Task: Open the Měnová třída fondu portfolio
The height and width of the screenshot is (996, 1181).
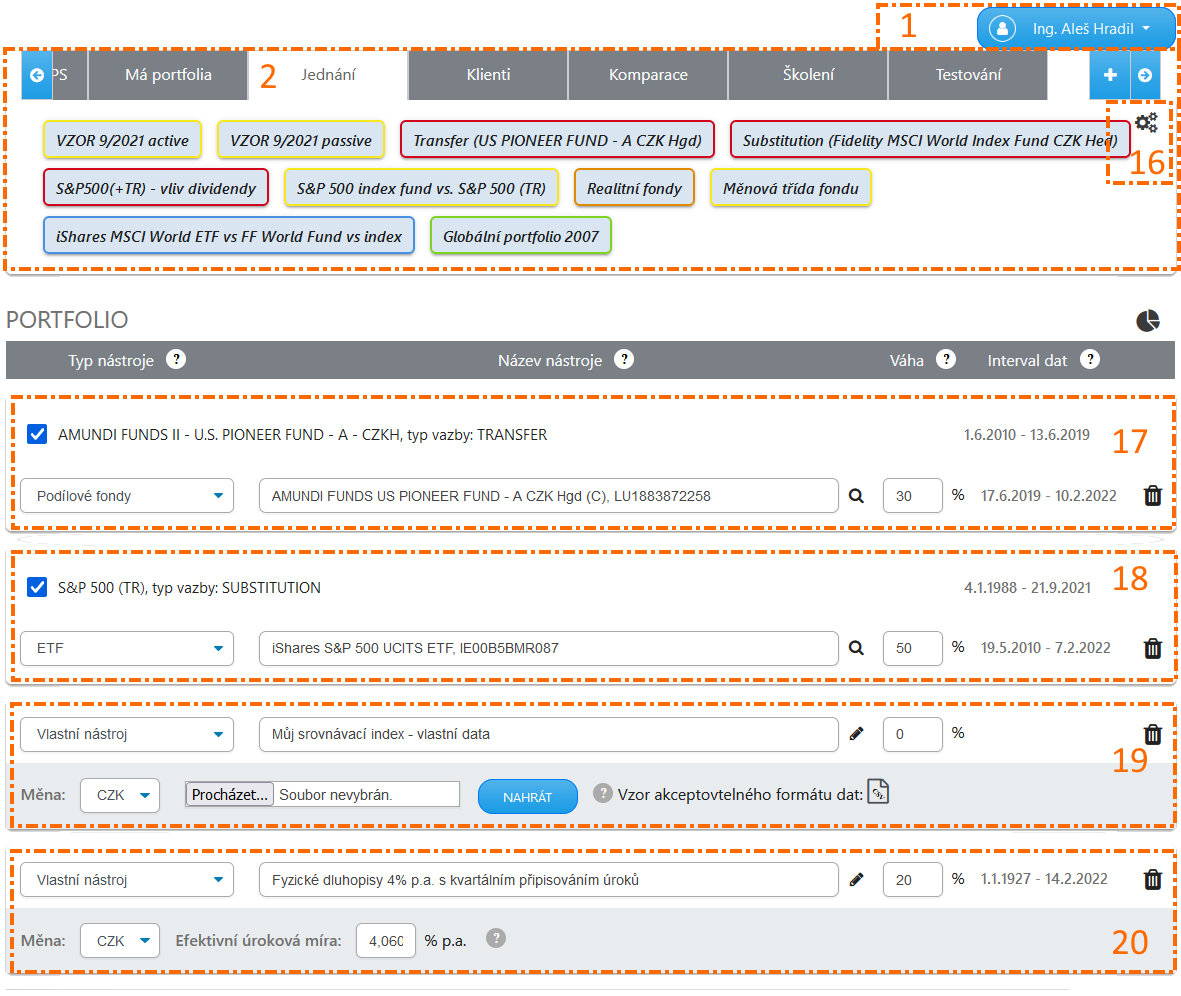Action: click(x=791, y=188)
